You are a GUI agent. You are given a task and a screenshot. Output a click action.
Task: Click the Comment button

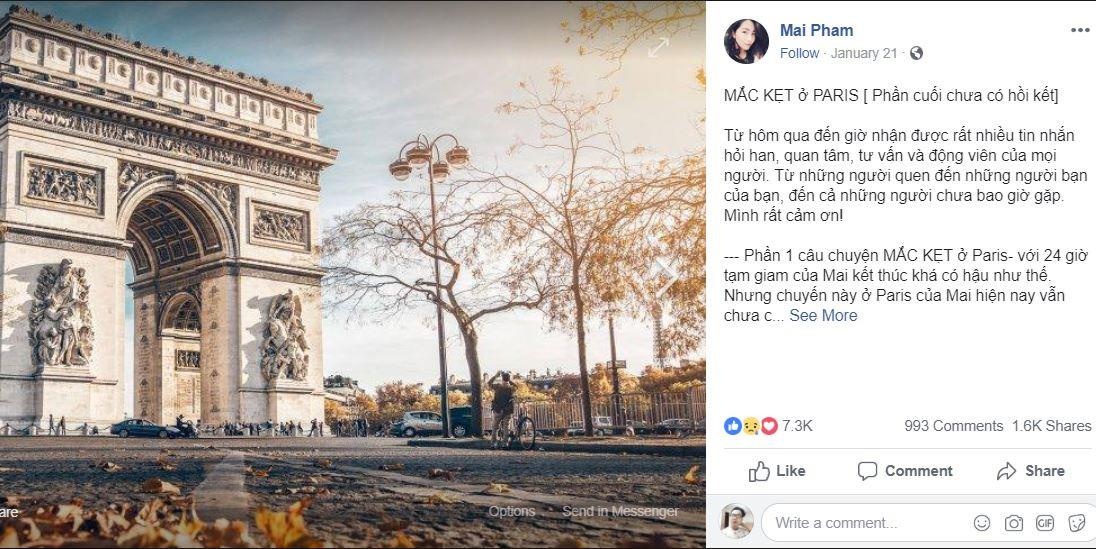(904, 471)
